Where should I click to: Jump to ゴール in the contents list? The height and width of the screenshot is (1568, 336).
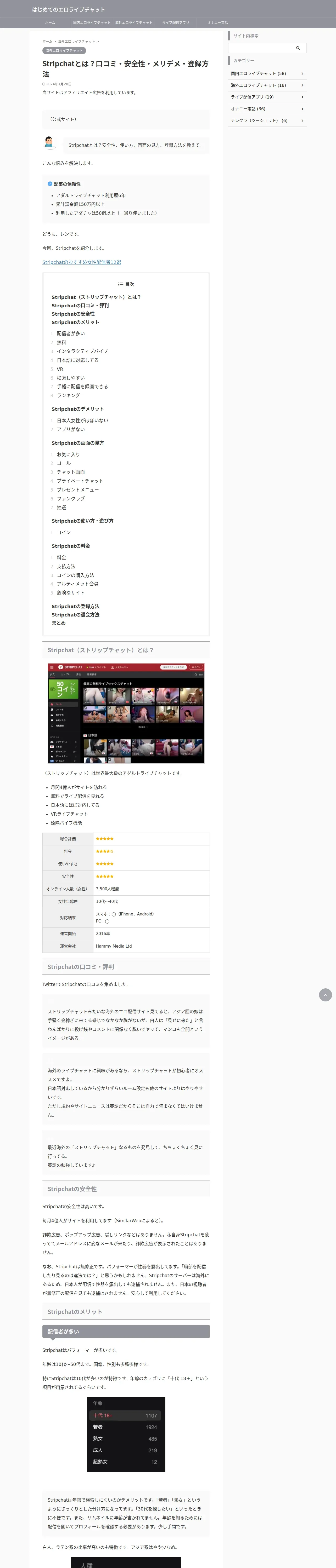[x=63, y=463]
